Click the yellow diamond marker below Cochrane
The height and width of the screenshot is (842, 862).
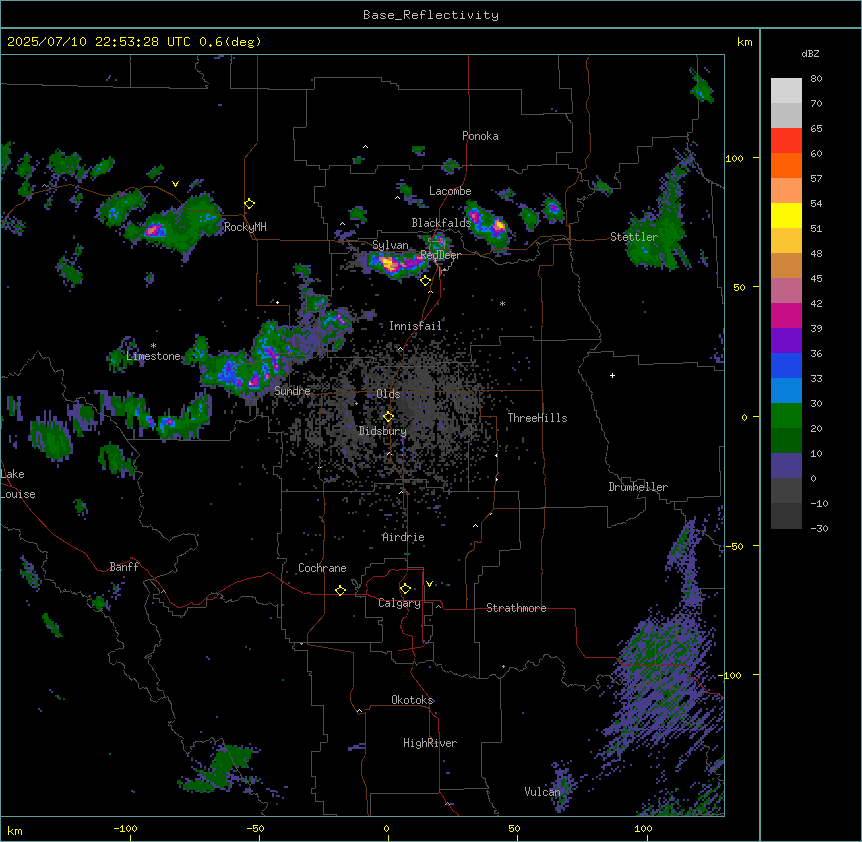tap(340, 590)
